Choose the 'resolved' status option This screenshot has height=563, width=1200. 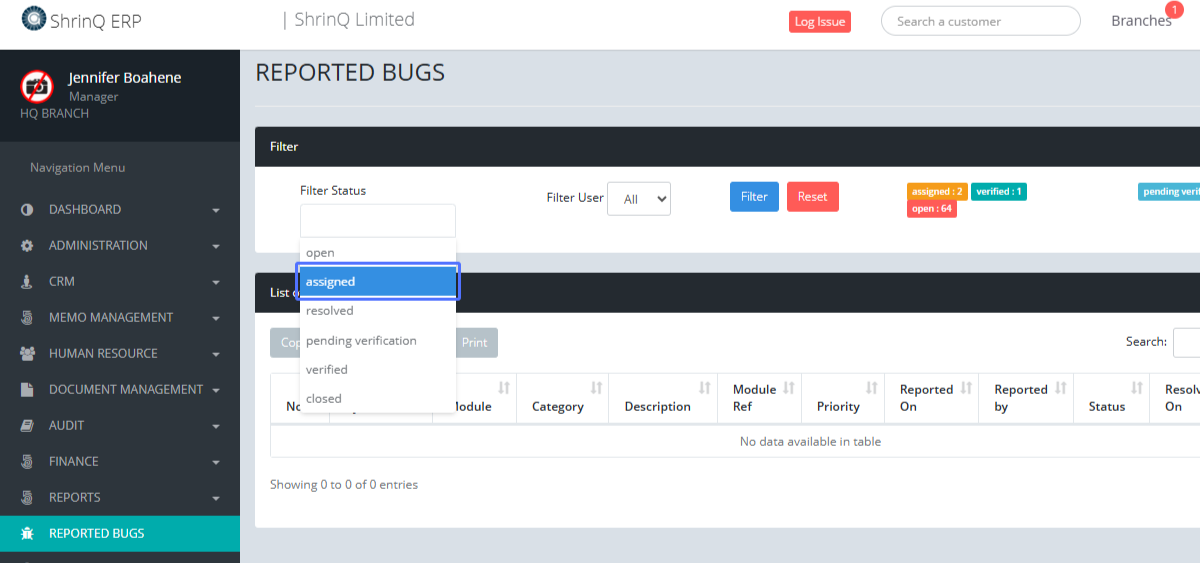coord(330,311)
